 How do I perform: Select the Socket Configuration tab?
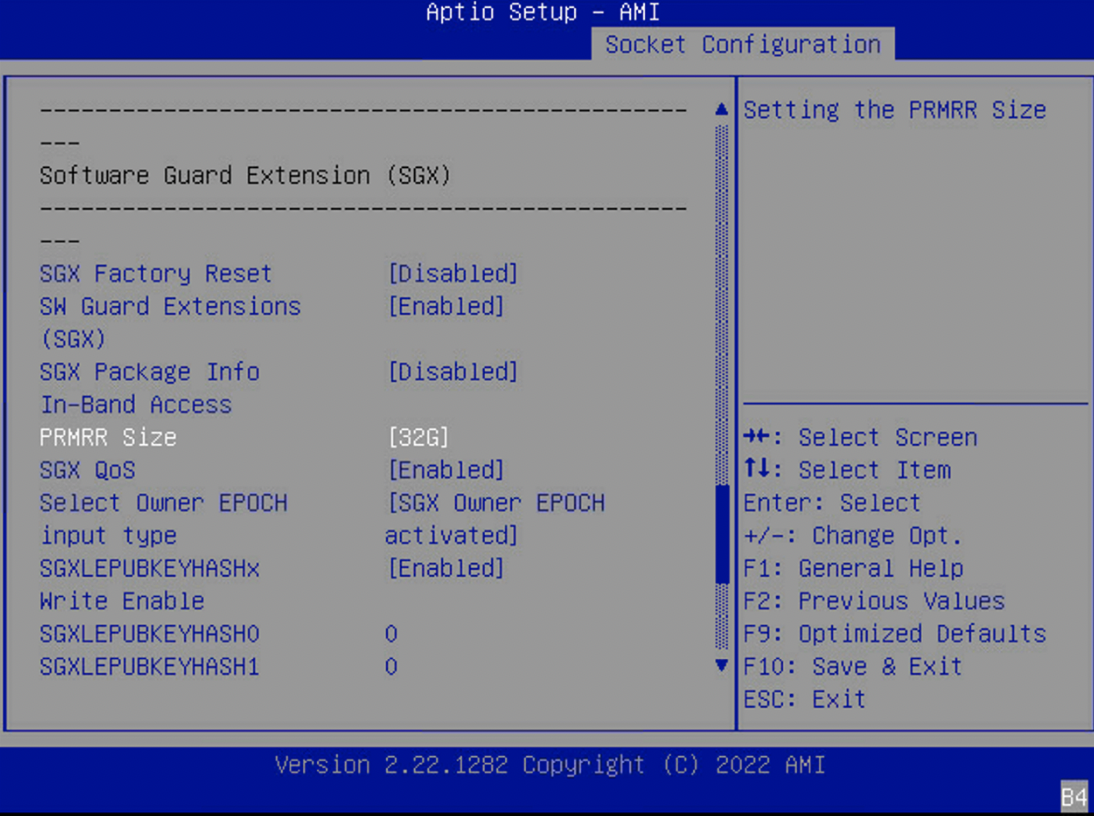point(742,45)
